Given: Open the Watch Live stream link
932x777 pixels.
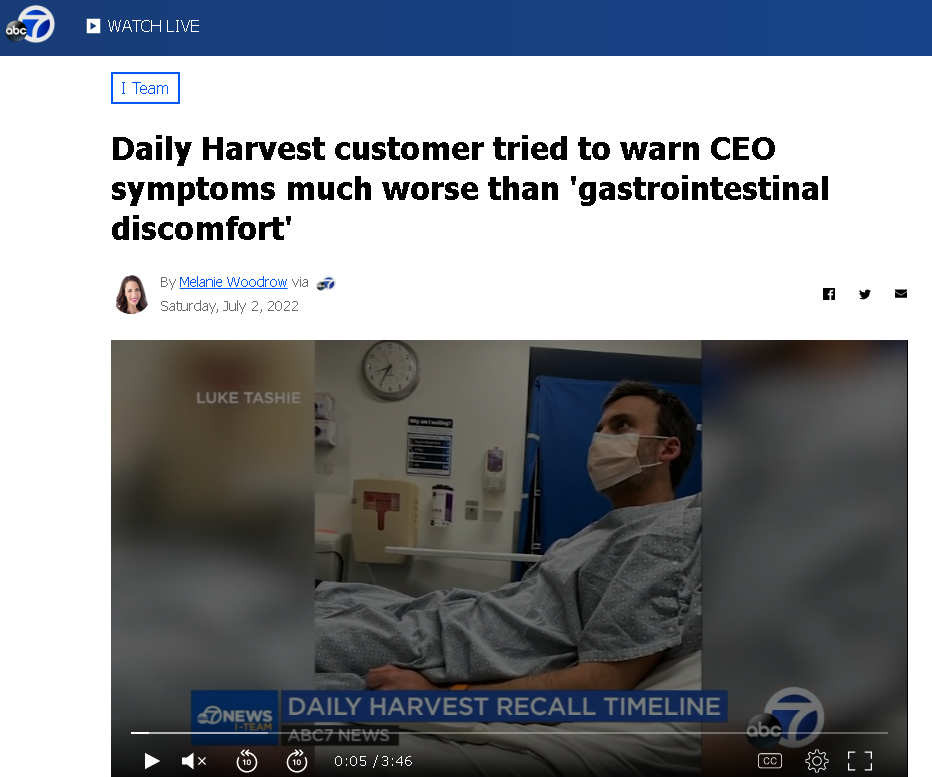Looking at the screenshot, I should point(143,26).
